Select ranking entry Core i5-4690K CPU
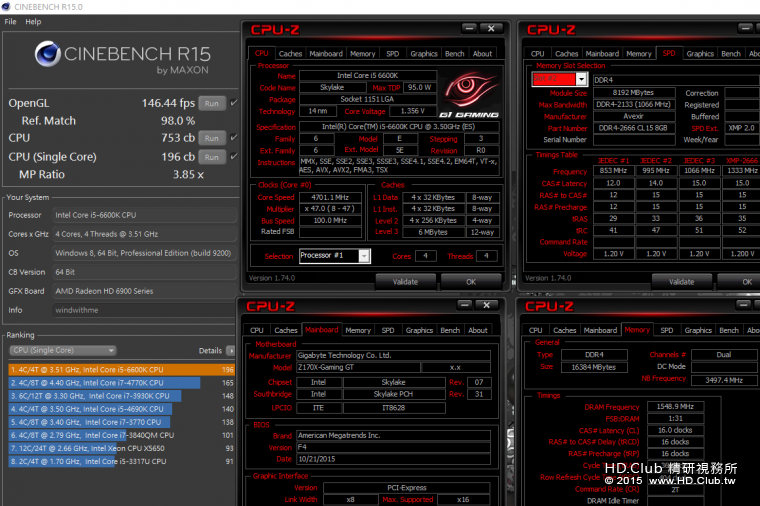The height and width of the screenshot is (506, 760). 122,409
